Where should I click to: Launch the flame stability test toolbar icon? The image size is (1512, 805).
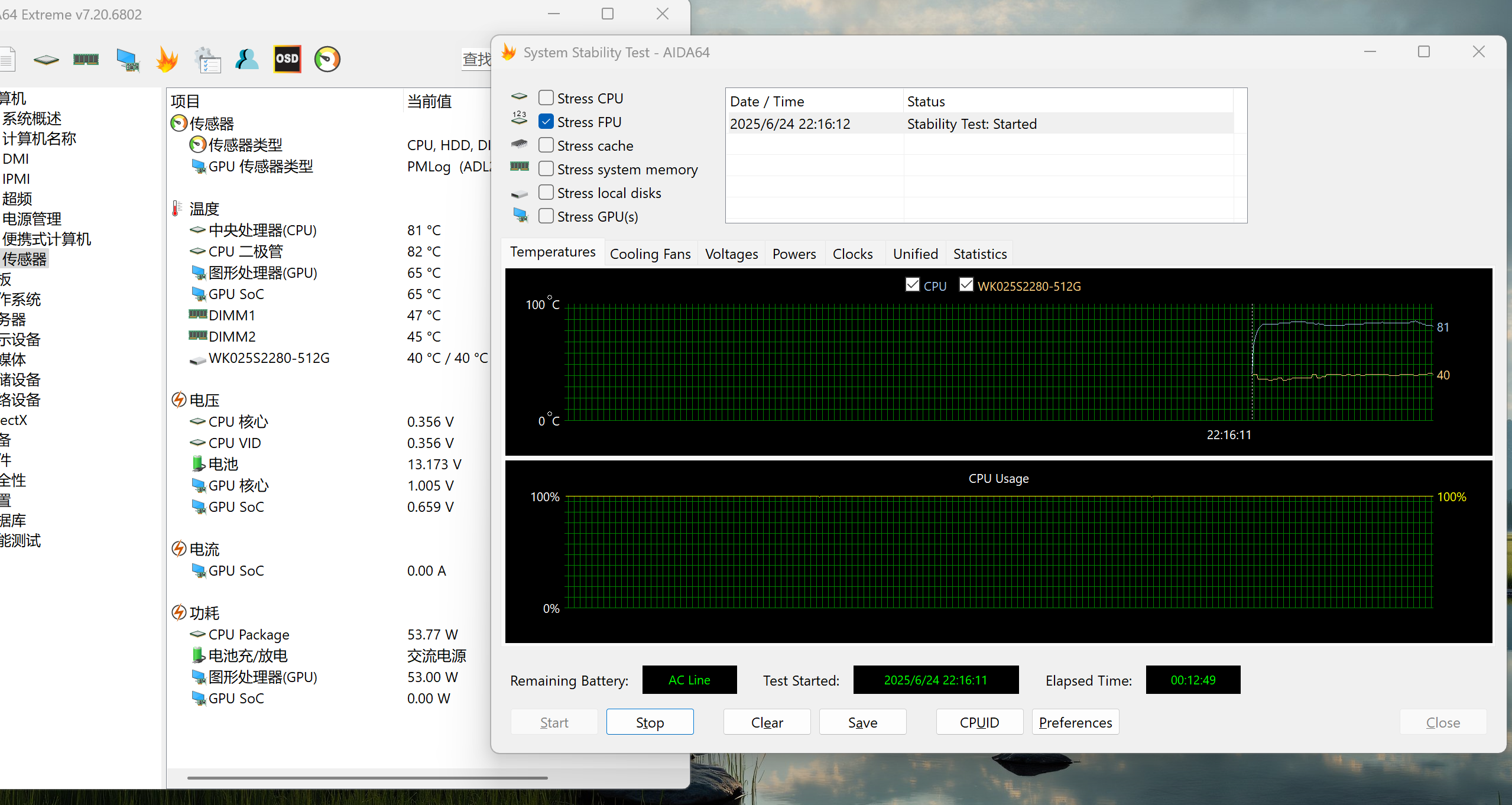pos(167,60)
